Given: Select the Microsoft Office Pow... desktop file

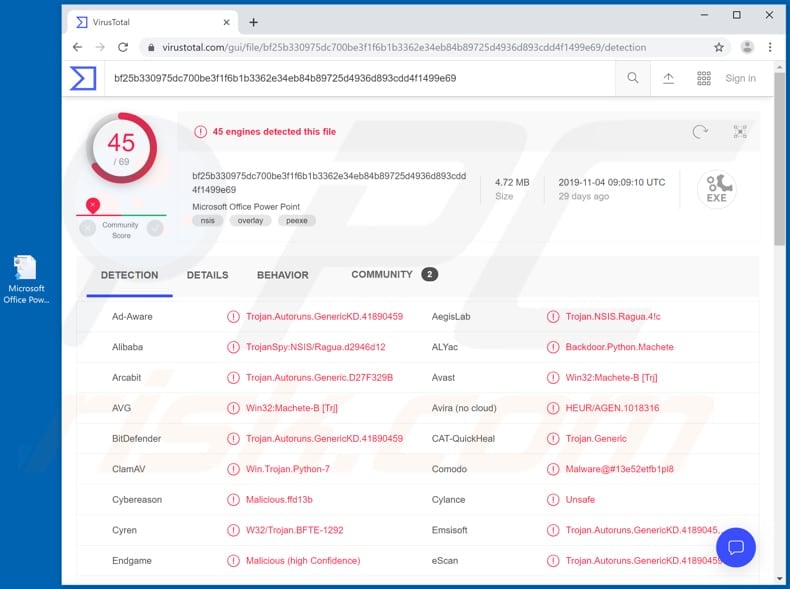Looking at the screenshot, I should 26,280.
